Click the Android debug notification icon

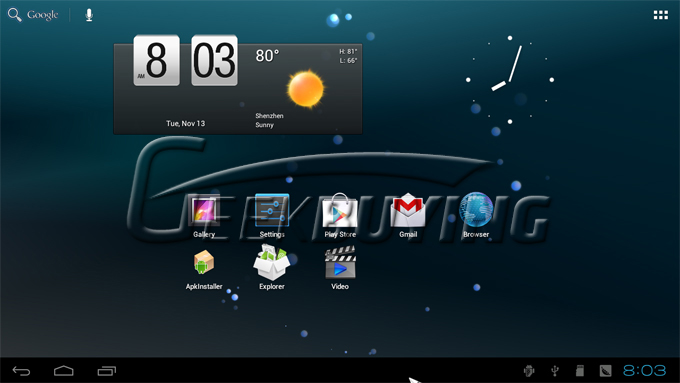tap(529, 370)
